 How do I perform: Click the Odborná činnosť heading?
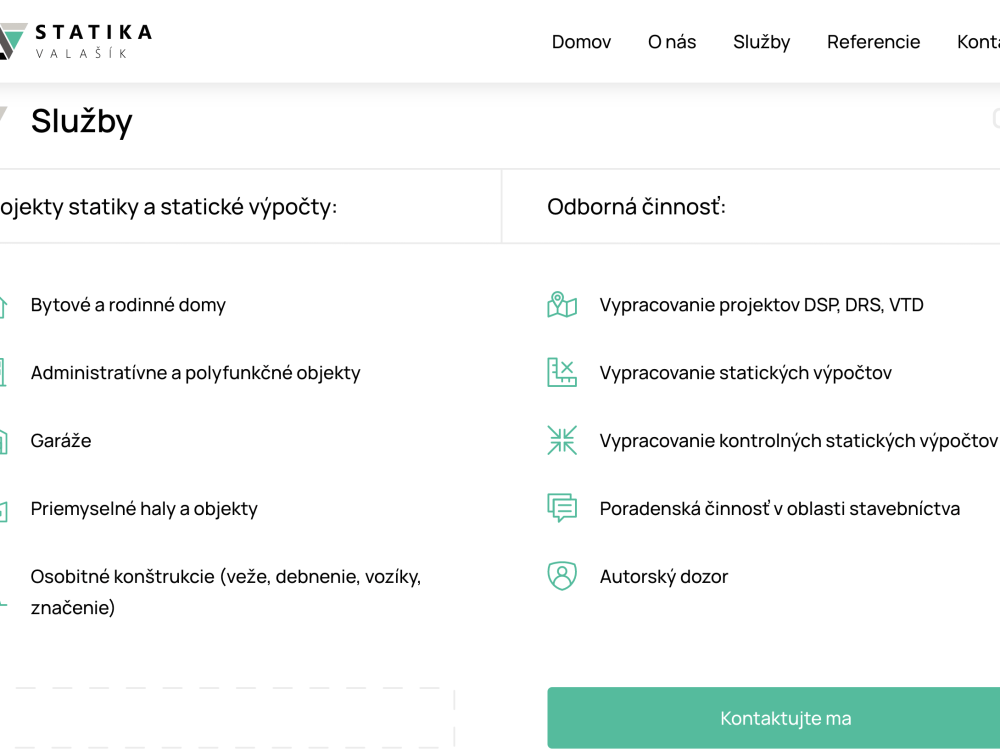click(636, 207)
